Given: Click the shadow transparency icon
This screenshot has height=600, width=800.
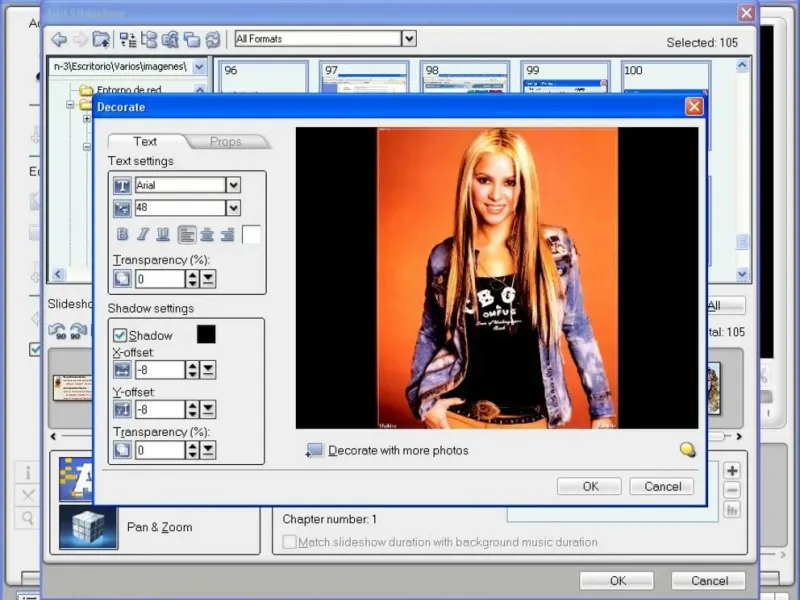Looking at the screenshot, I should click(x=122, y=450).
